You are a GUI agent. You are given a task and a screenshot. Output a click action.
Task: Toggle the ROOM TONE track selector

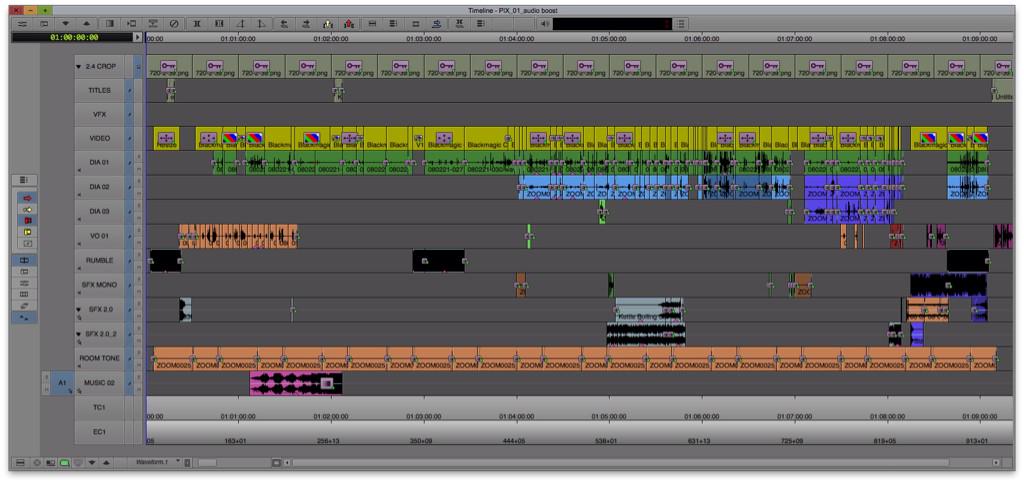[129, 358]
